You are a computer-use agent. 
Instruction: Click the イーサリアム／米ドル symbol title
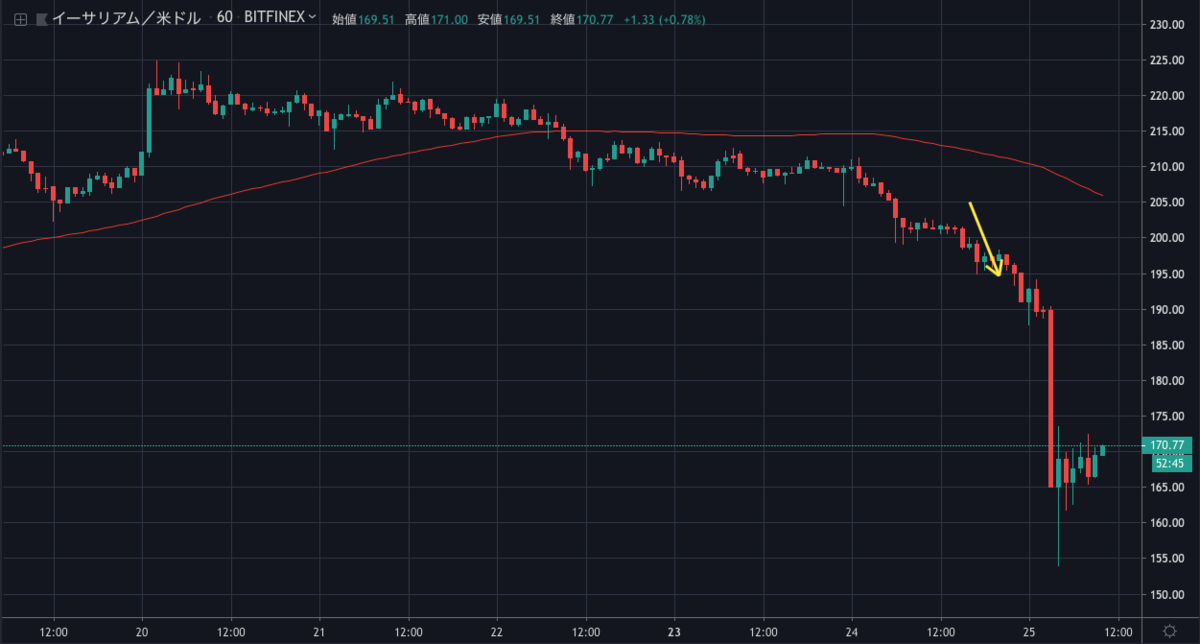pyautogui.click(x=126, y=17)
